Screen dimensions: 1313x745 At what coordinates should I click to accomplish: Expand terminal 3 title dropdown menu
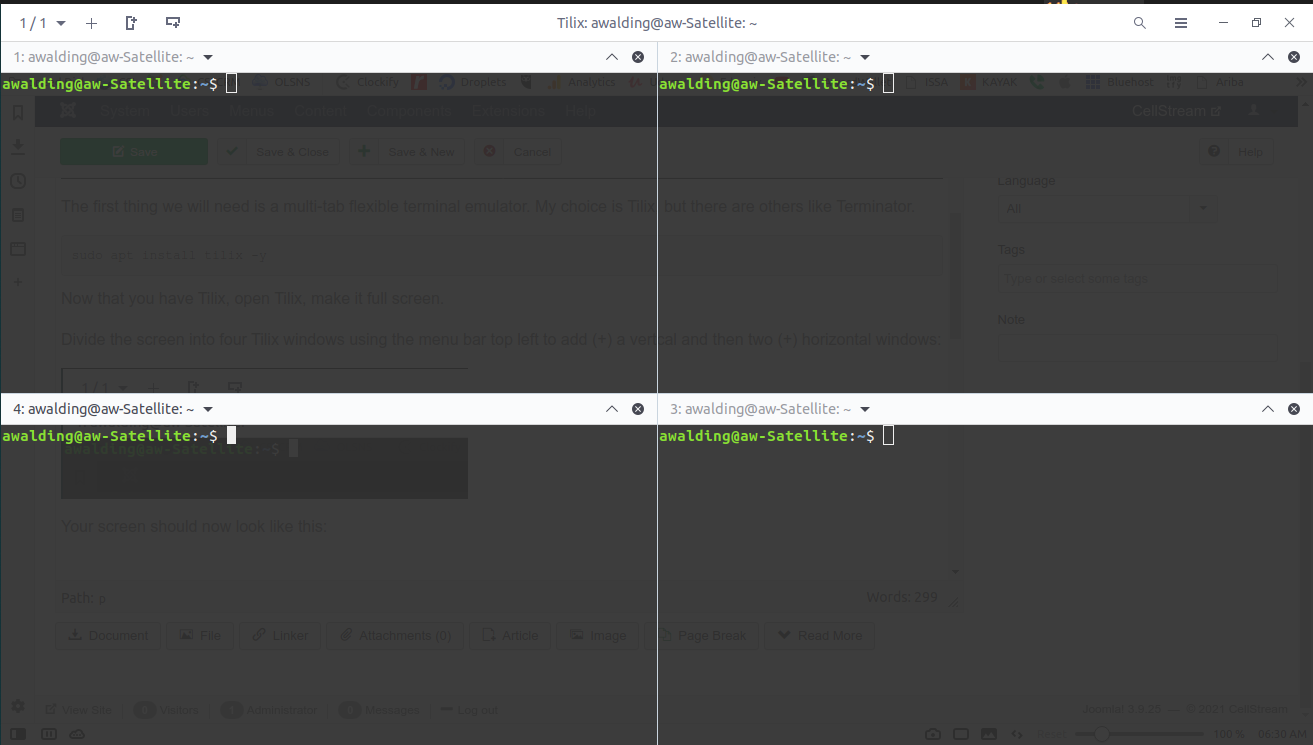point(865,409)
